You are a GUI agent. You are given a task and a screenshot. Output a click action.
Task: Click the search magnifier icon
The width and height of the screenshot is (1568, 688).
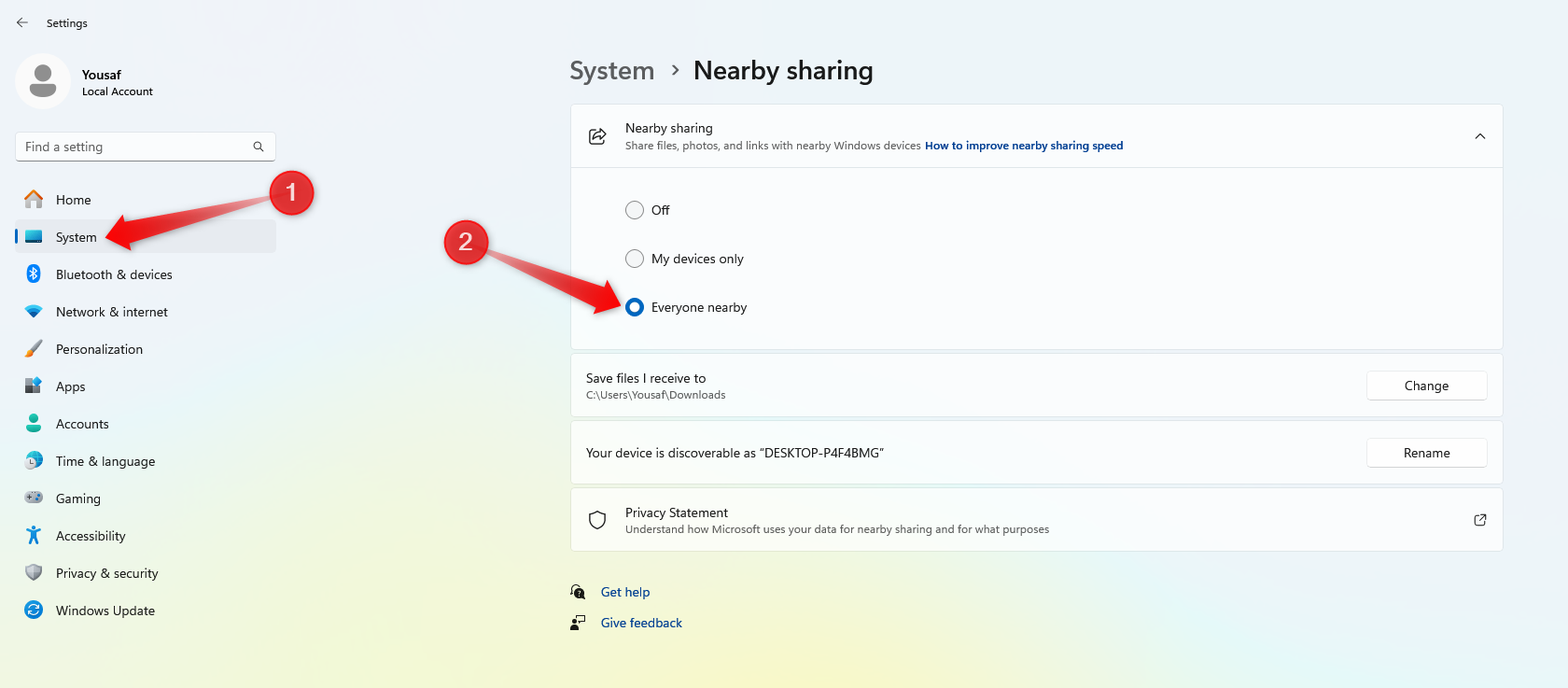pos(259,147)
